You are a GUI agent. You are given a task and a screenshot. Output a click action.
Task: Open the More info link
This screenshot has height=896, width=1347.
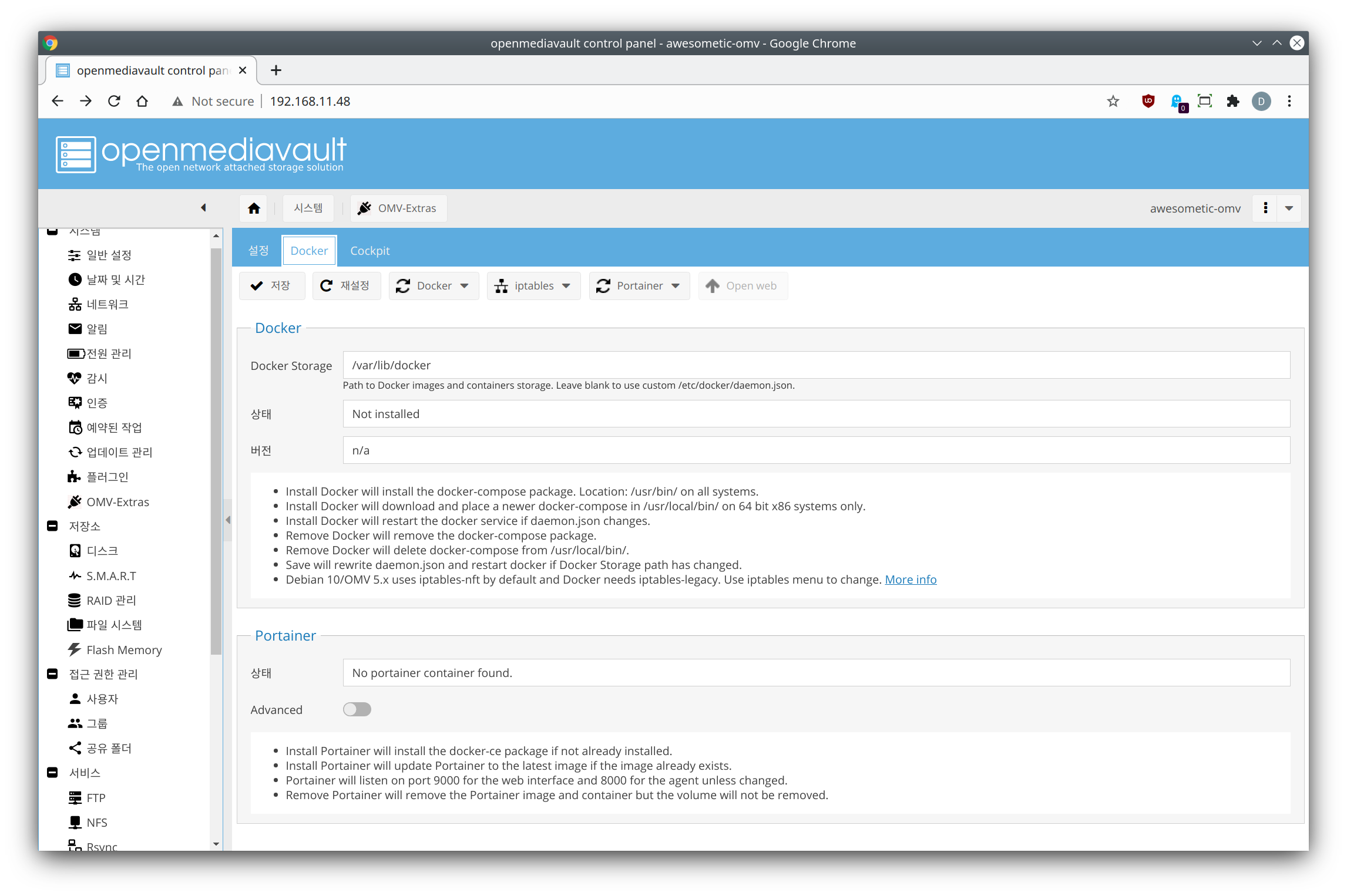pyautogui.click(x=911, y=580)
